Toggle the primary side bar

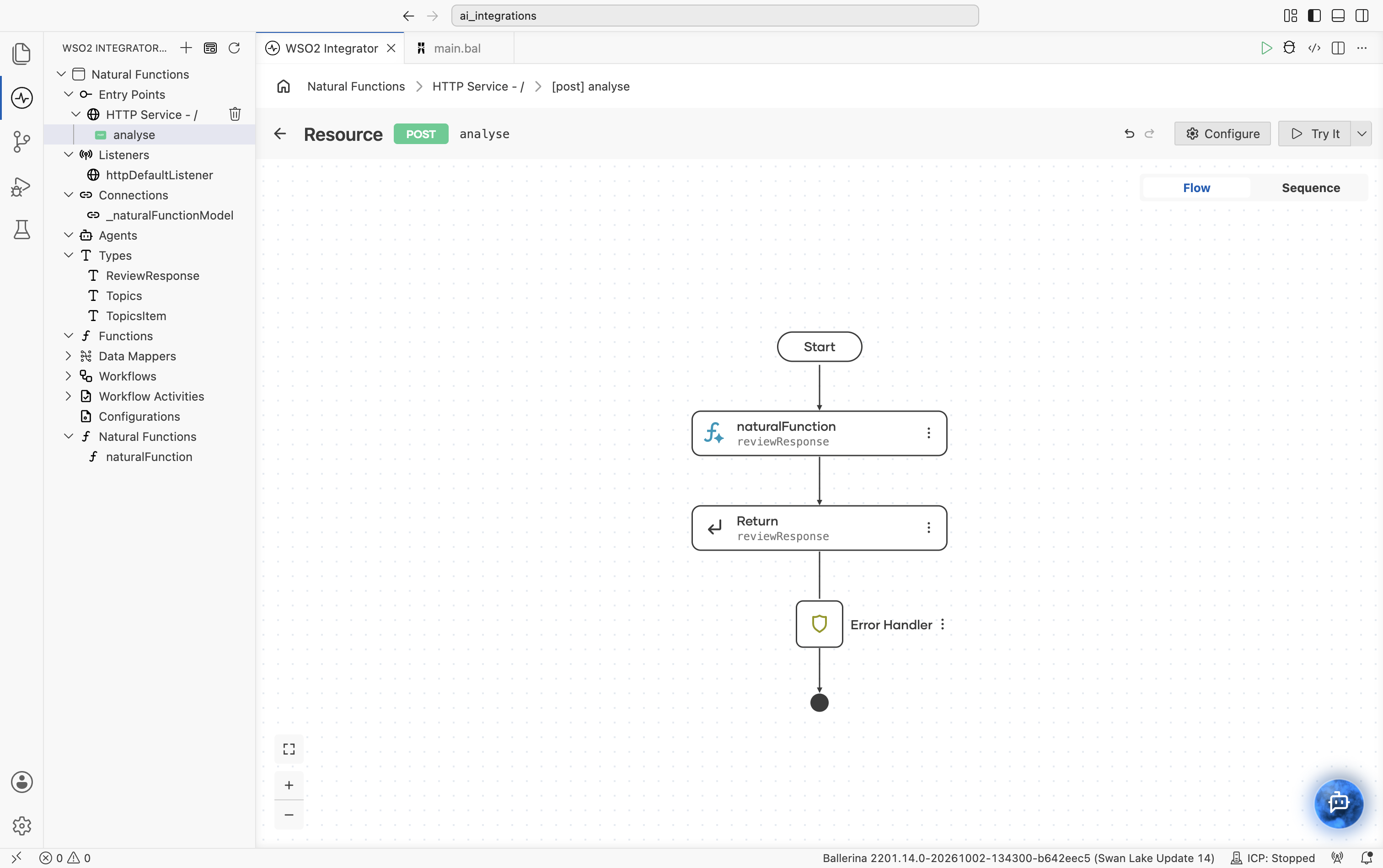(x=1314, y=16)
